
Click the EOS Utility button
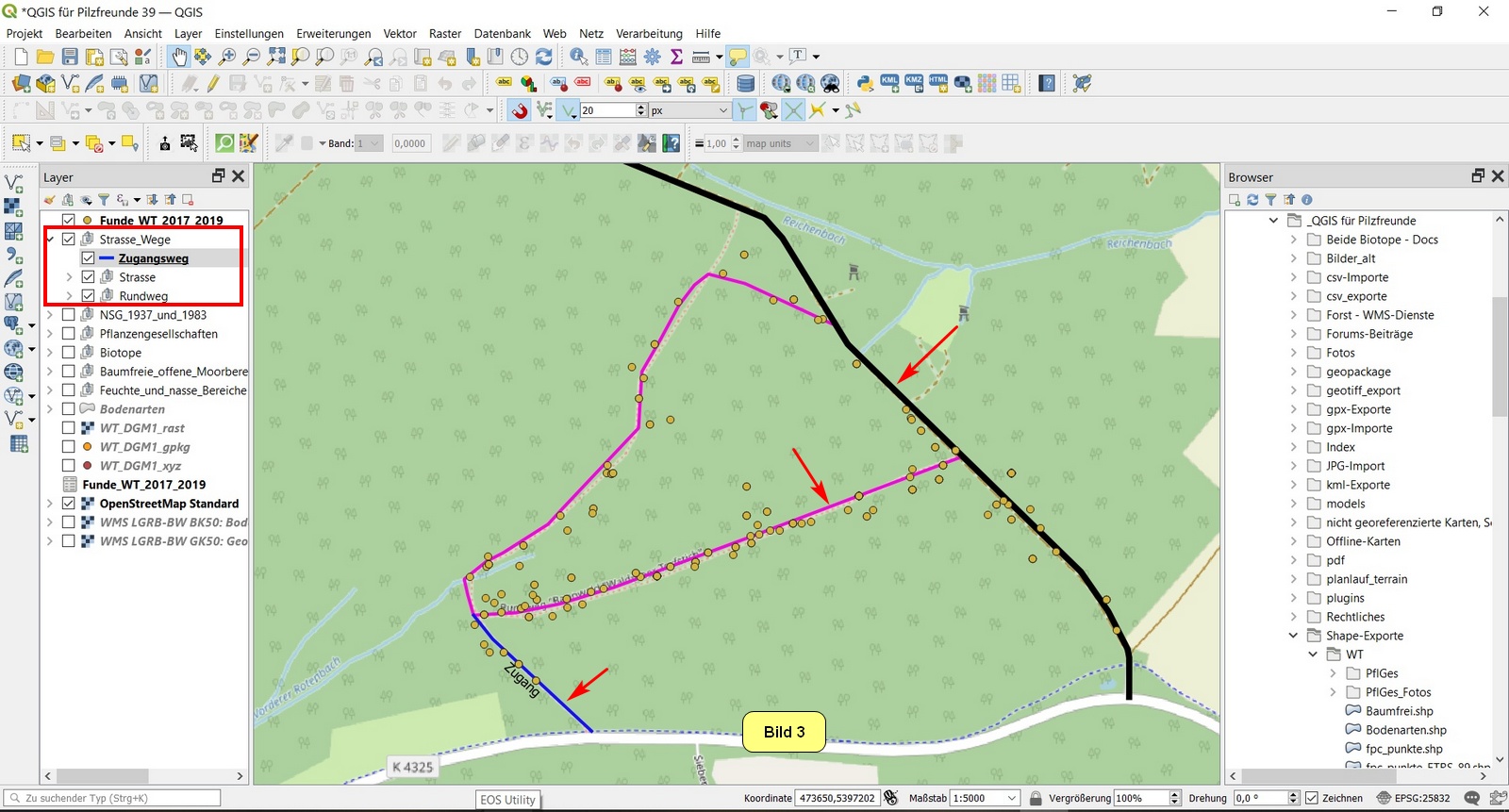point(507,800)
